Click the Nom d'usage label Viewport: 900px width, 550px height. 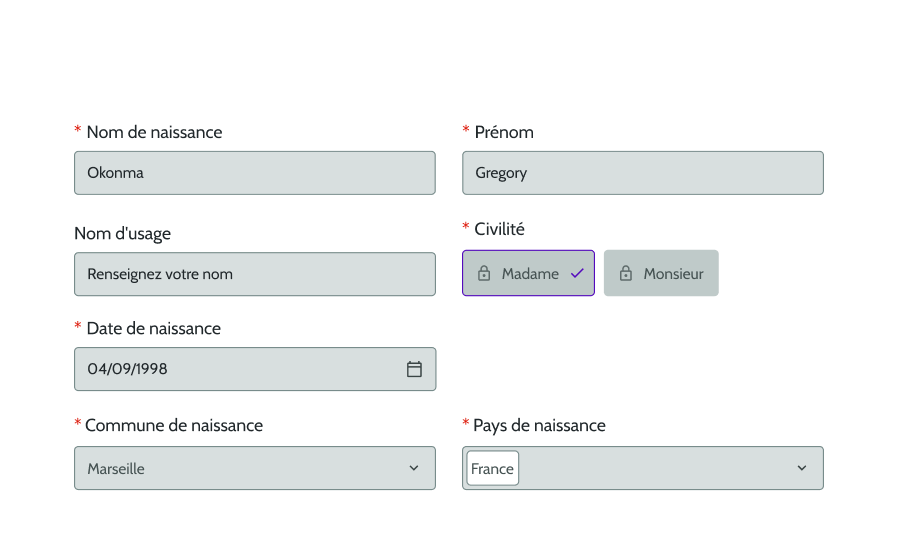pyautogui.click(x=122, y=234)
